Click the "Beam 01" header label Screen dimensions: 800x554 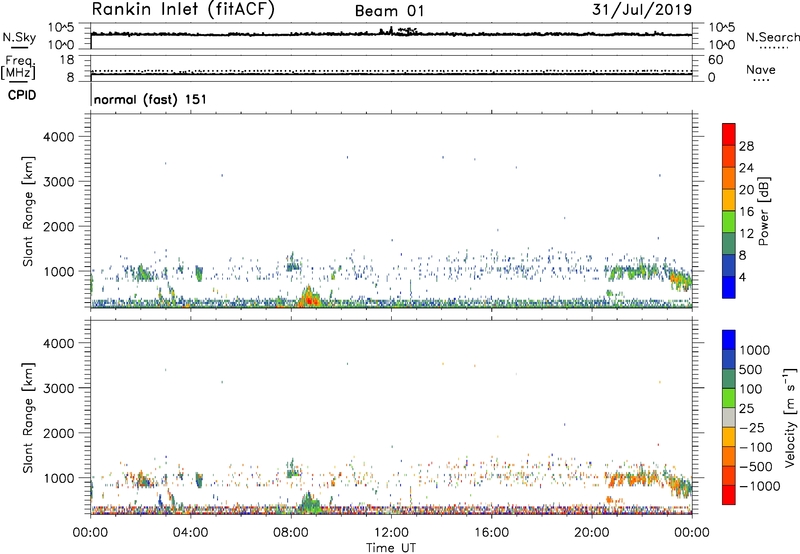(389, 11)
